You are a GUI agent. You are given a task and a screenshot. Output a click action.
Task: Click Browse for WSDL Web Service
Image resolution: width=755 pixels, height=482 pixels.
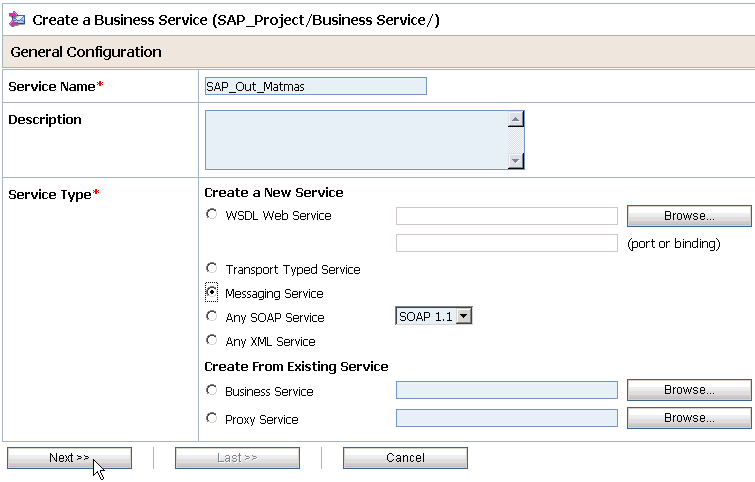(688, 216)
